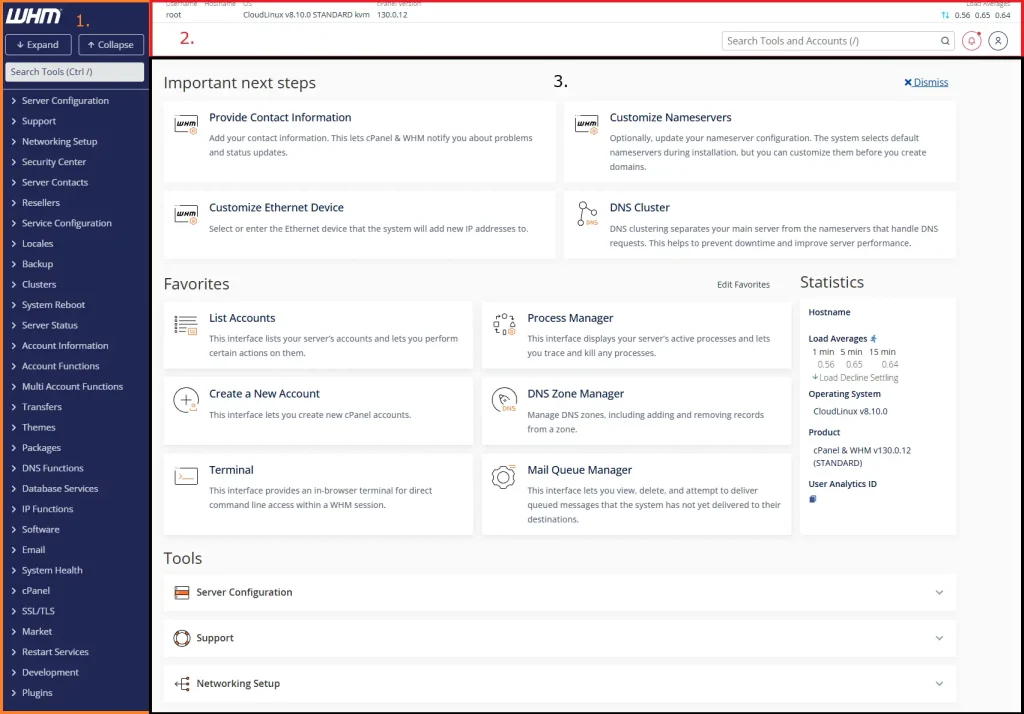Viewport: 1024px width, 714px height.
Task: Open the Market sidebar menu
Action: click(37, 632)
